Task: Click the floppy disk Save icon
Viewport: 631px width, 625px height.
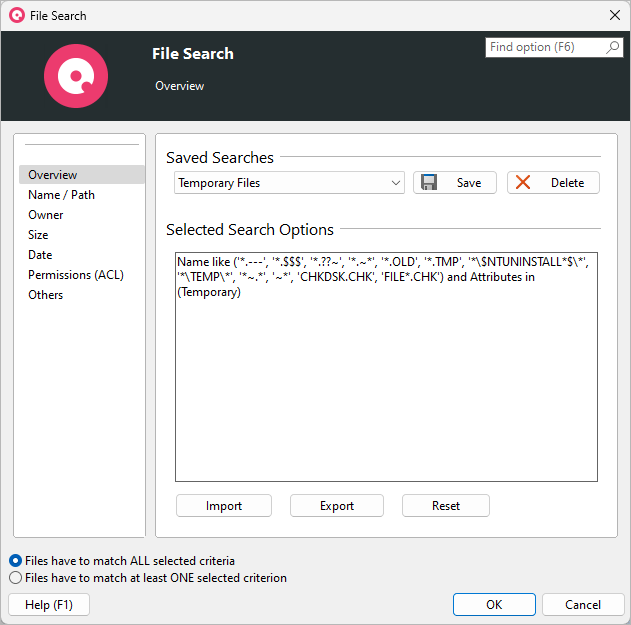Action: [x=429, y=183]
